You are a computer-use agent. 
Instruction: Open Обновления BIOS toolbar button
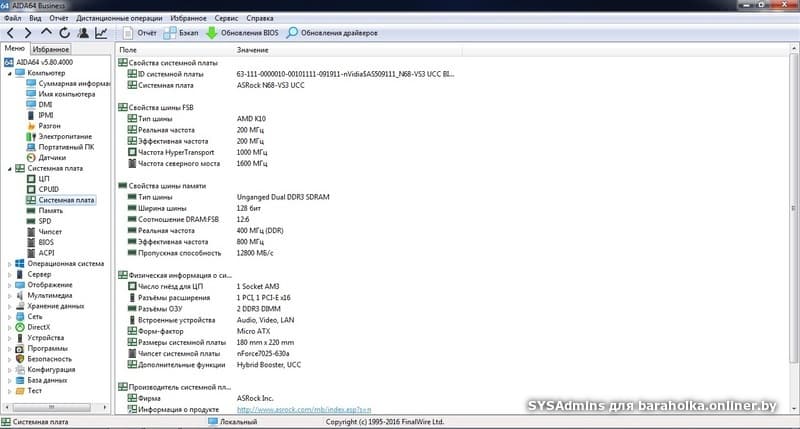pos(242,33)
